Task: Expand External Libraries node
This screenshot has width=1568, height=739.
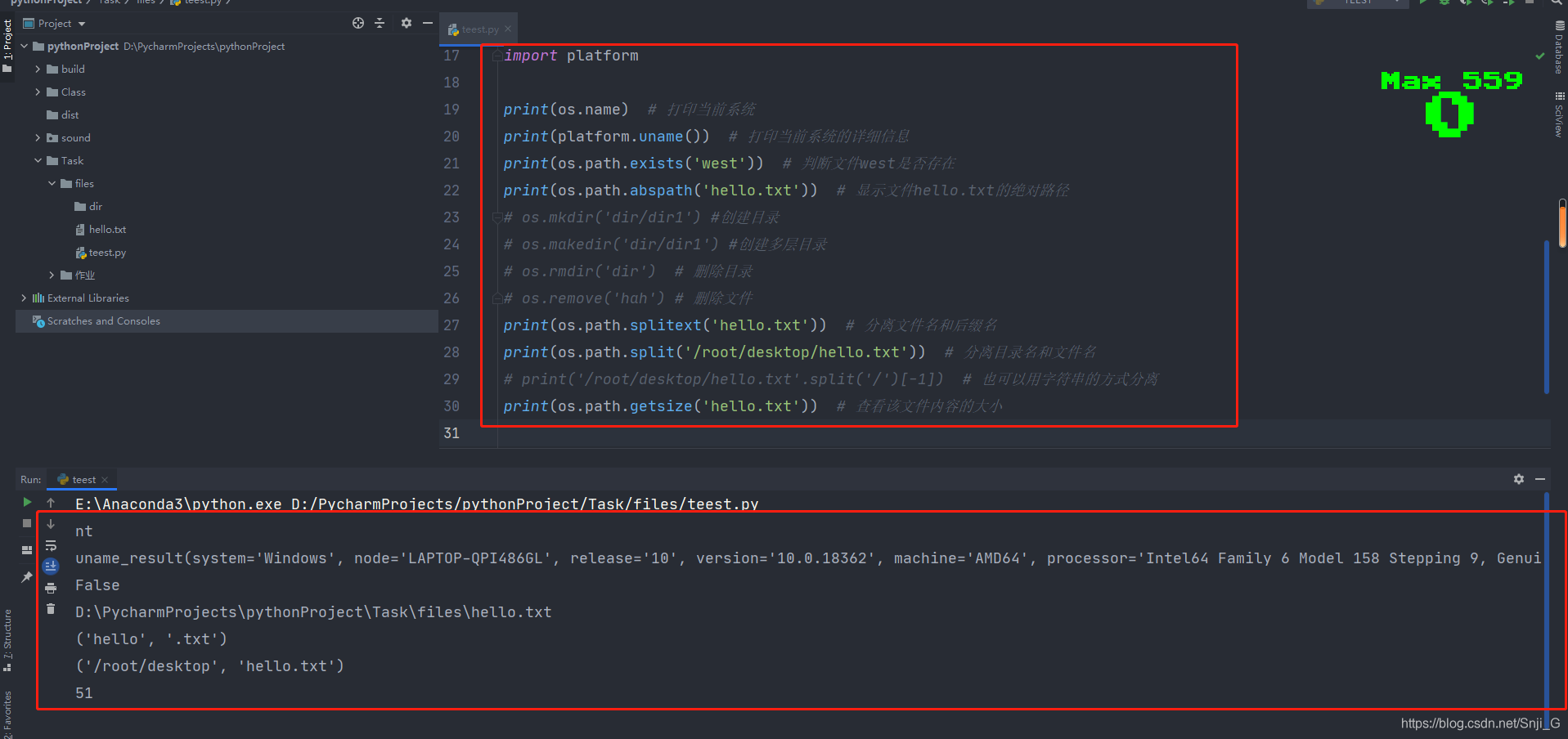Action: tap(24, 298)
